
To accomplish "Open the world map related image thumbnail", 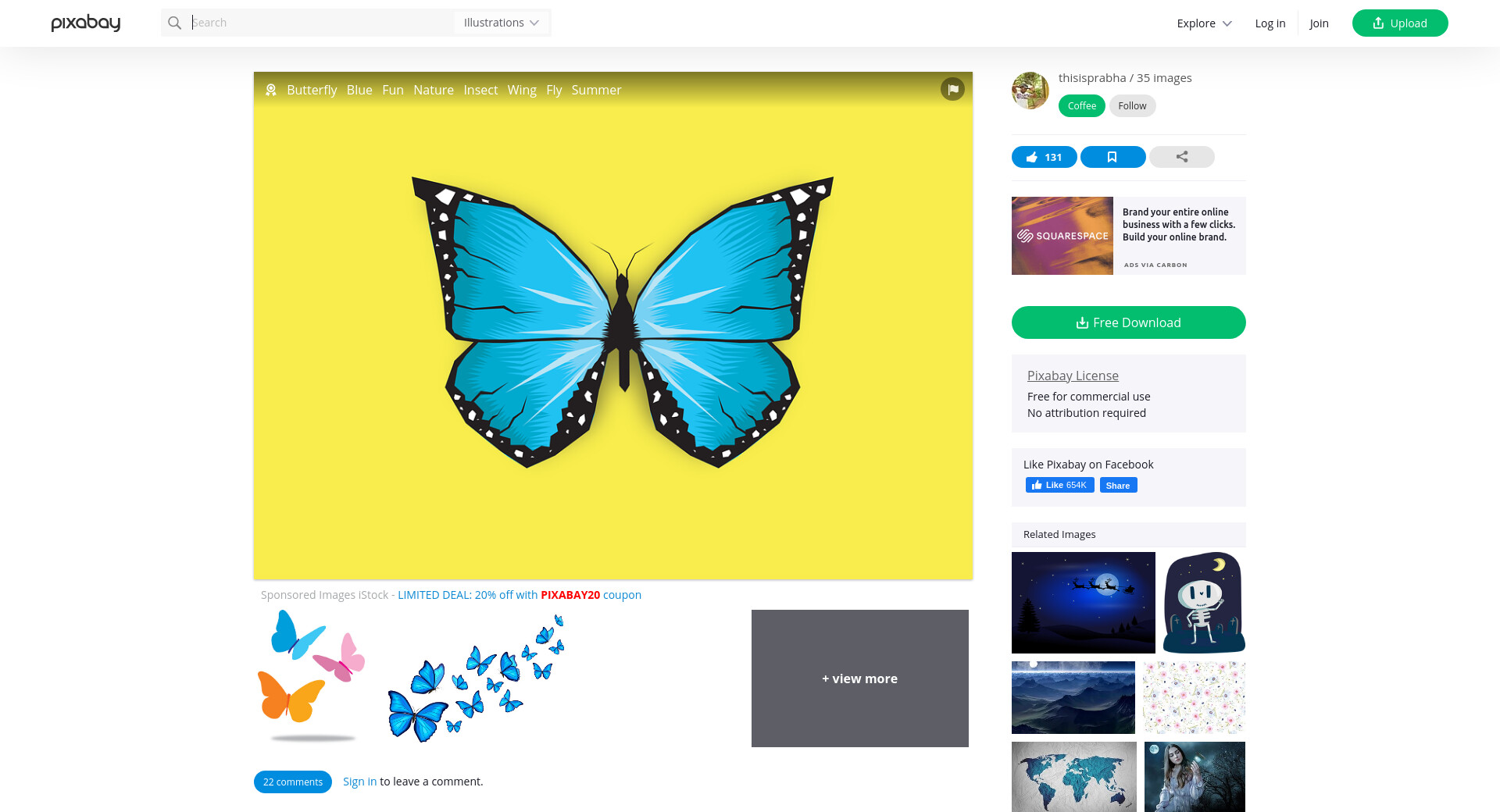I will [x=1073, y=777].
